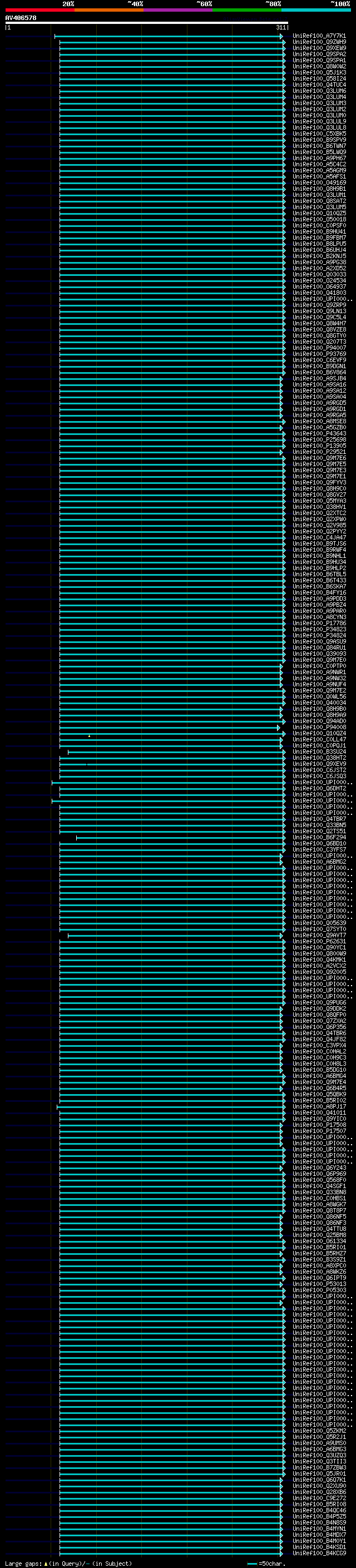Viewport: 356px width, 1568px height.
Task: Select label UniRef100_C0PSF0
Action: coord(319,225)
